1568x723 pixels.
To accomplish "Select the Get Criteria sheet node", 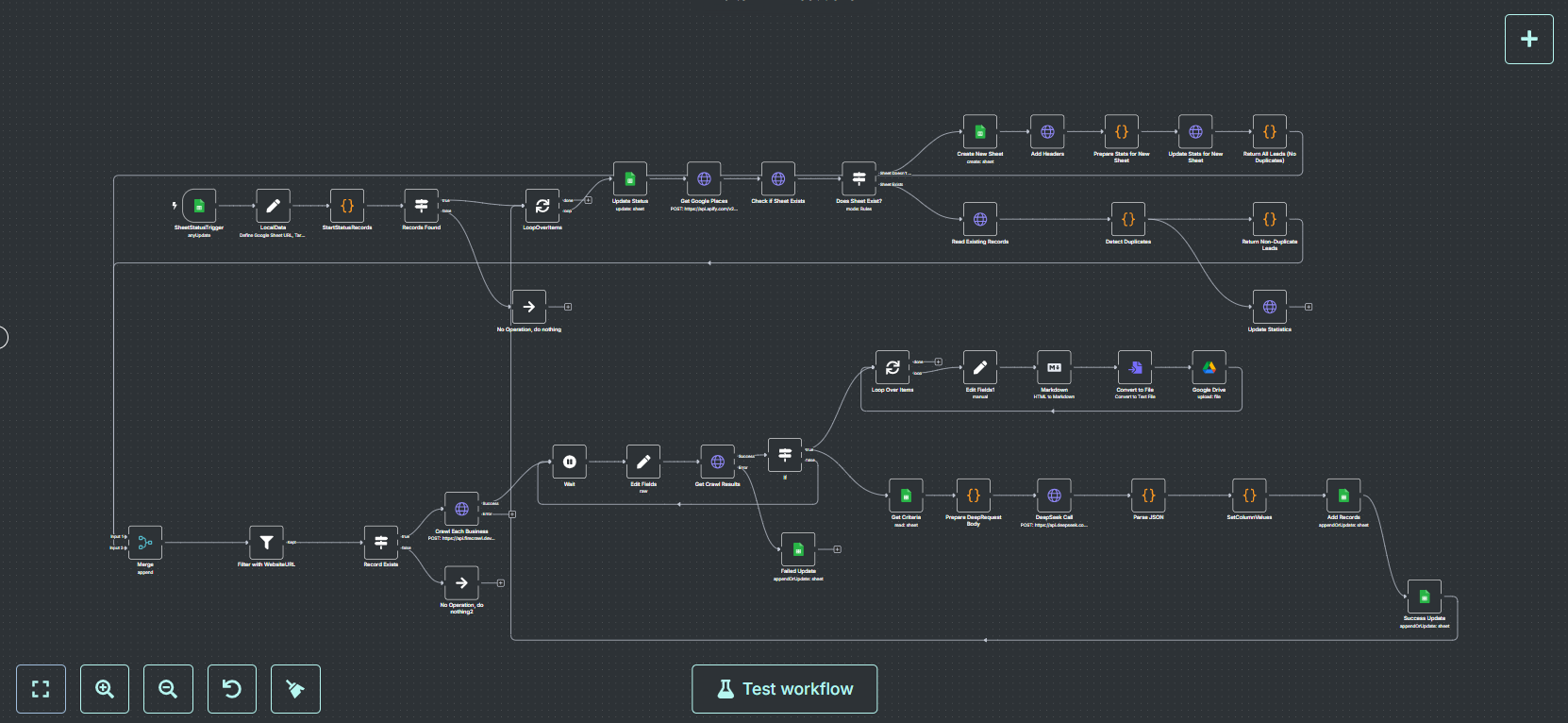I will (906, 496).
